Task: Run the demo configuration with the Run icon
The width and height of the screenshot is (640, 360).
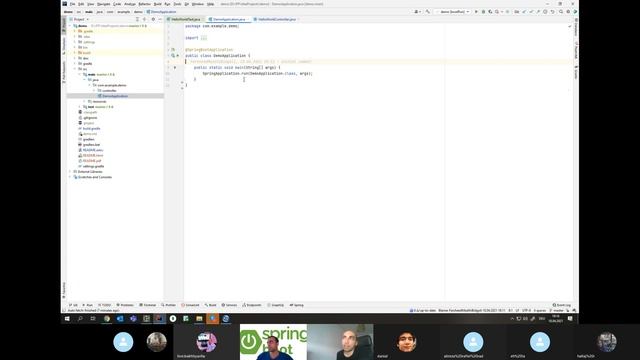Action: pyautogui.click(x=476, y=12)
